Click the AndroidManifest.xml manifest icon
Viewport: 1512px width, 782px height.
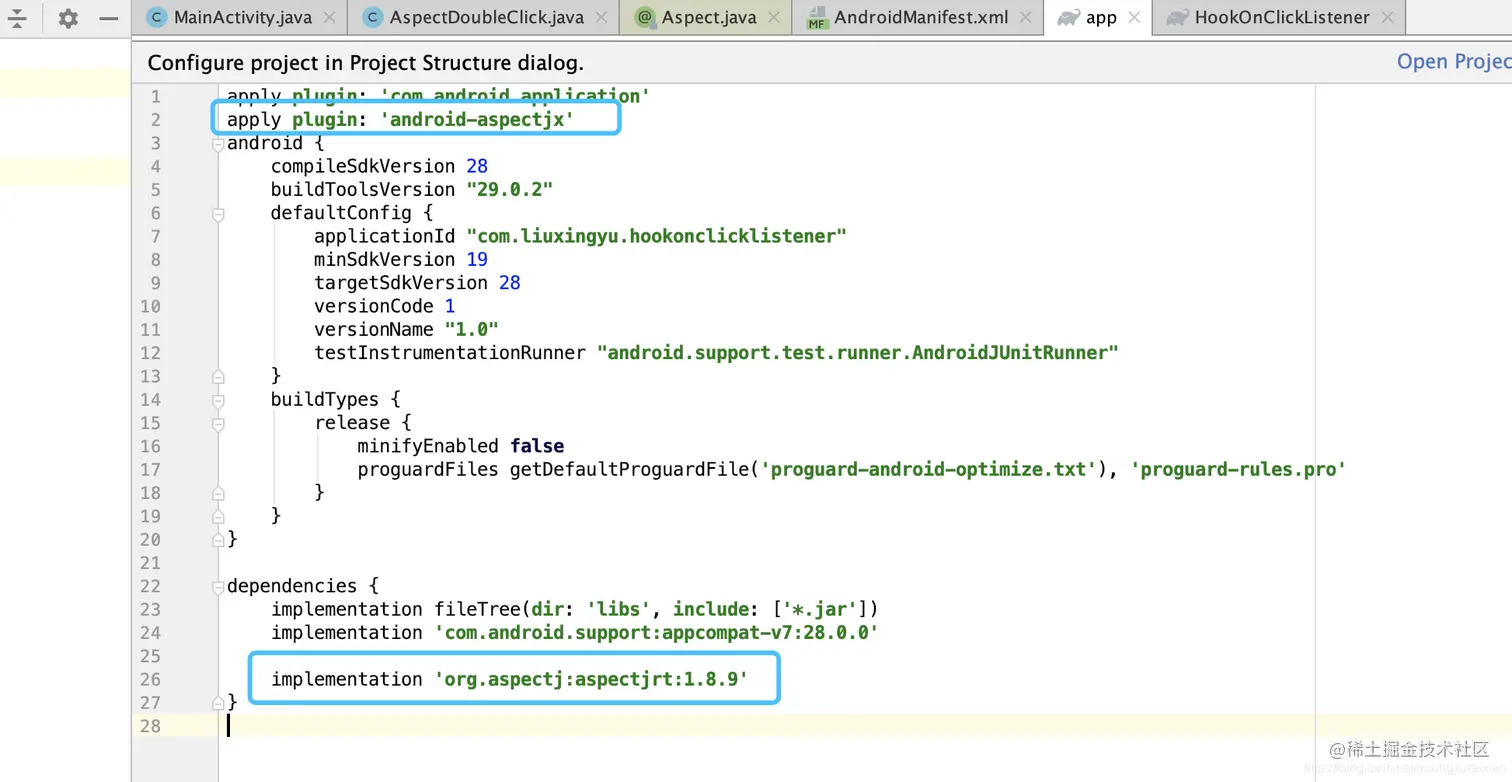(x=817, y=18)
